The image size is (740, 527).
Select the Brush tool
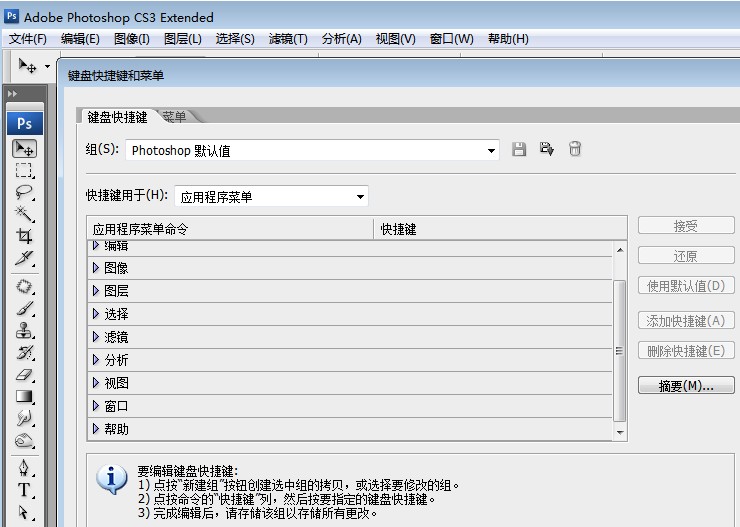coord(25,309)
